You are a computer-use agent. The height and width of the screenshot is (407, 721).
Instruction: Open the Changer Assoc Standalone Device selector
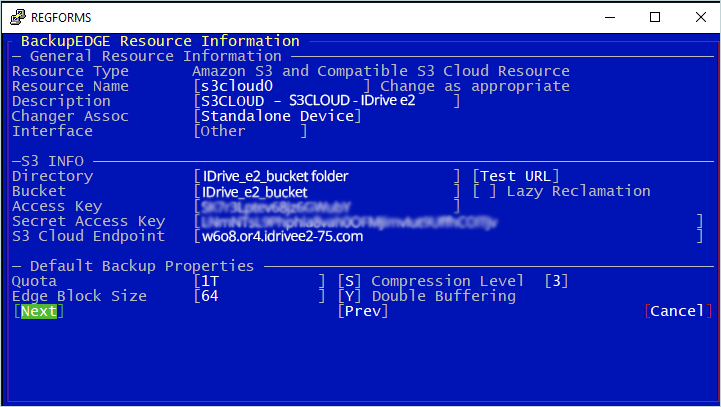point(277,116)
